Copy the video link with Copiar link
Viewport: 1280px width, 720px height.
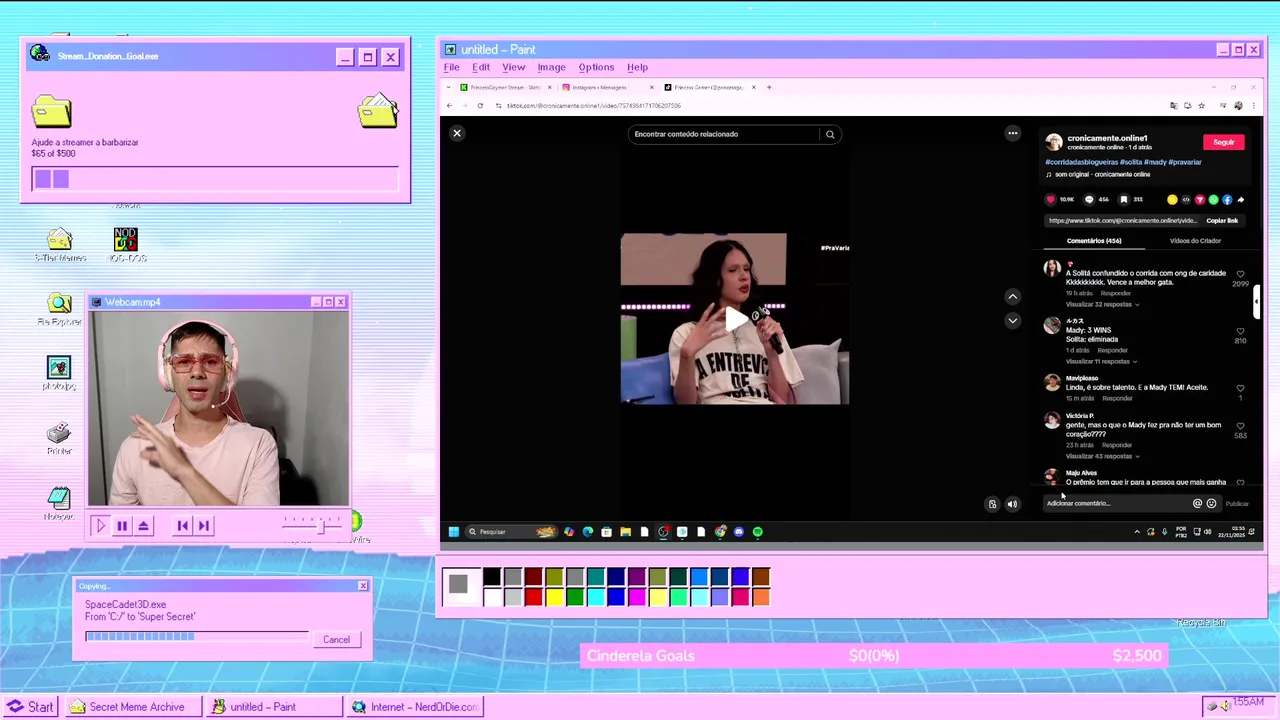(1222, 220)
